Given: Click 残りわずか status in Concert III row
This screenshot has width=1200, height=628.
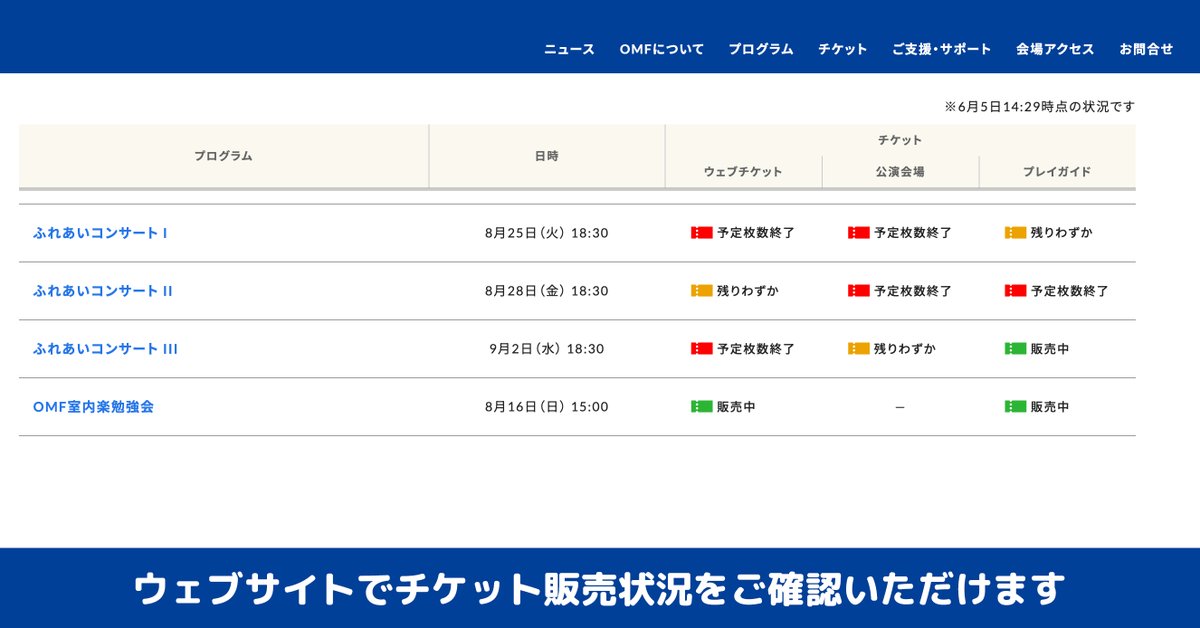Looking at the screenshot, I should pyautogui.click(x=904, y=349).
